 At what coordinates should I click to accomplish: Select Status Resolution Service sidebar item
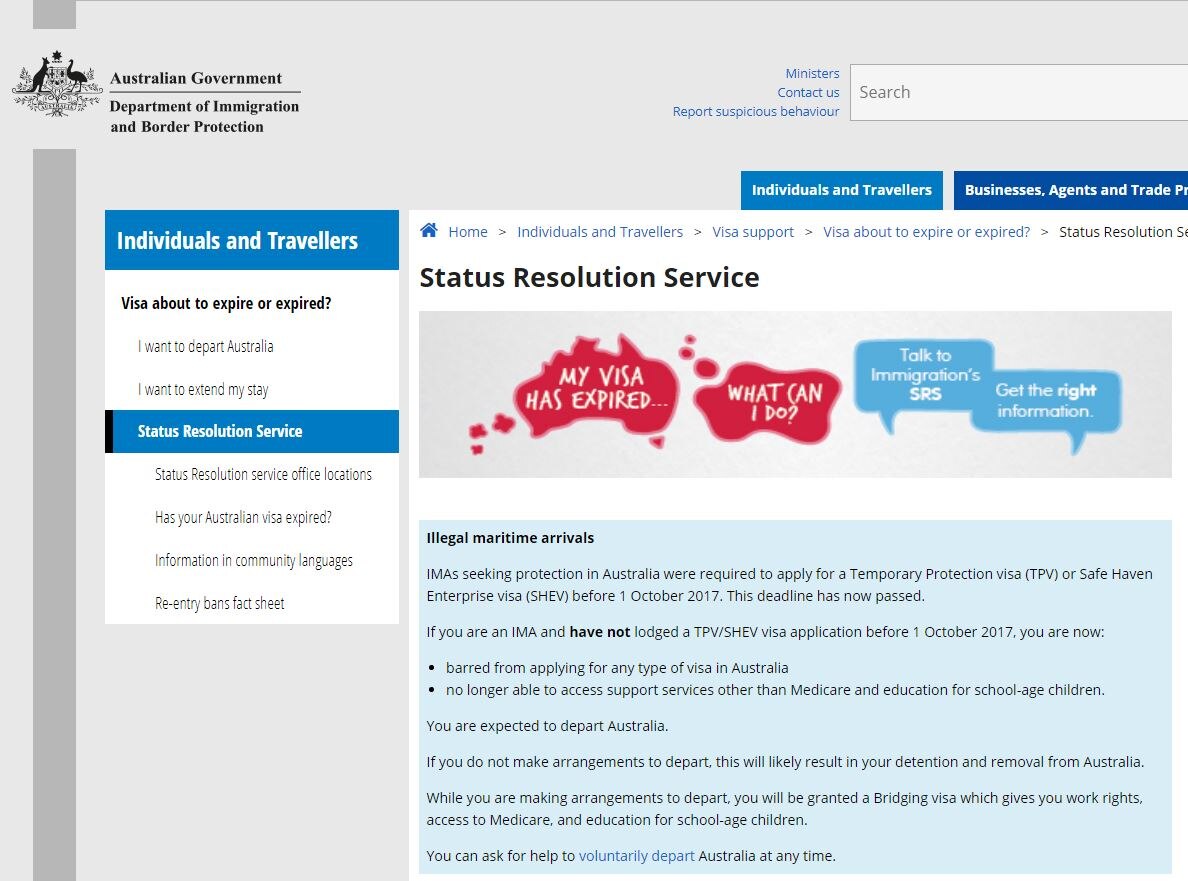(x=220, y=432)
